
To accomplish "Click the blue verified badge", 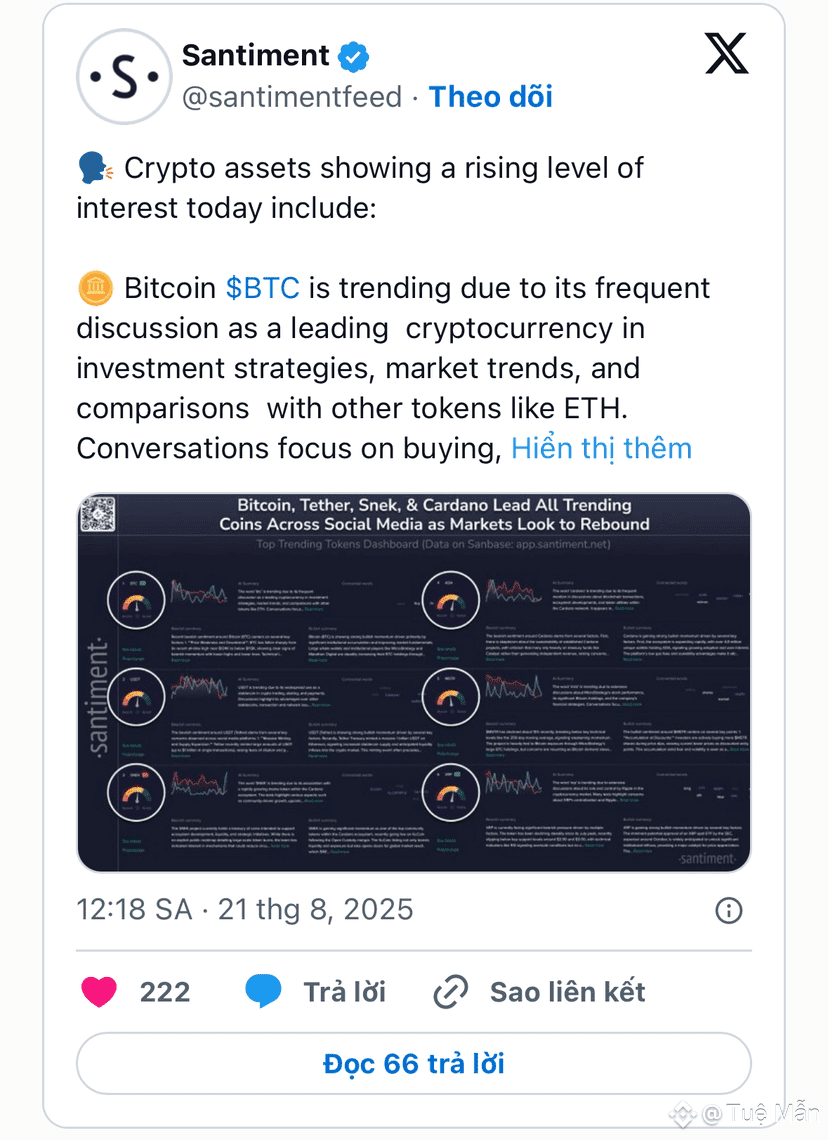I will click(x=353, y=57).
